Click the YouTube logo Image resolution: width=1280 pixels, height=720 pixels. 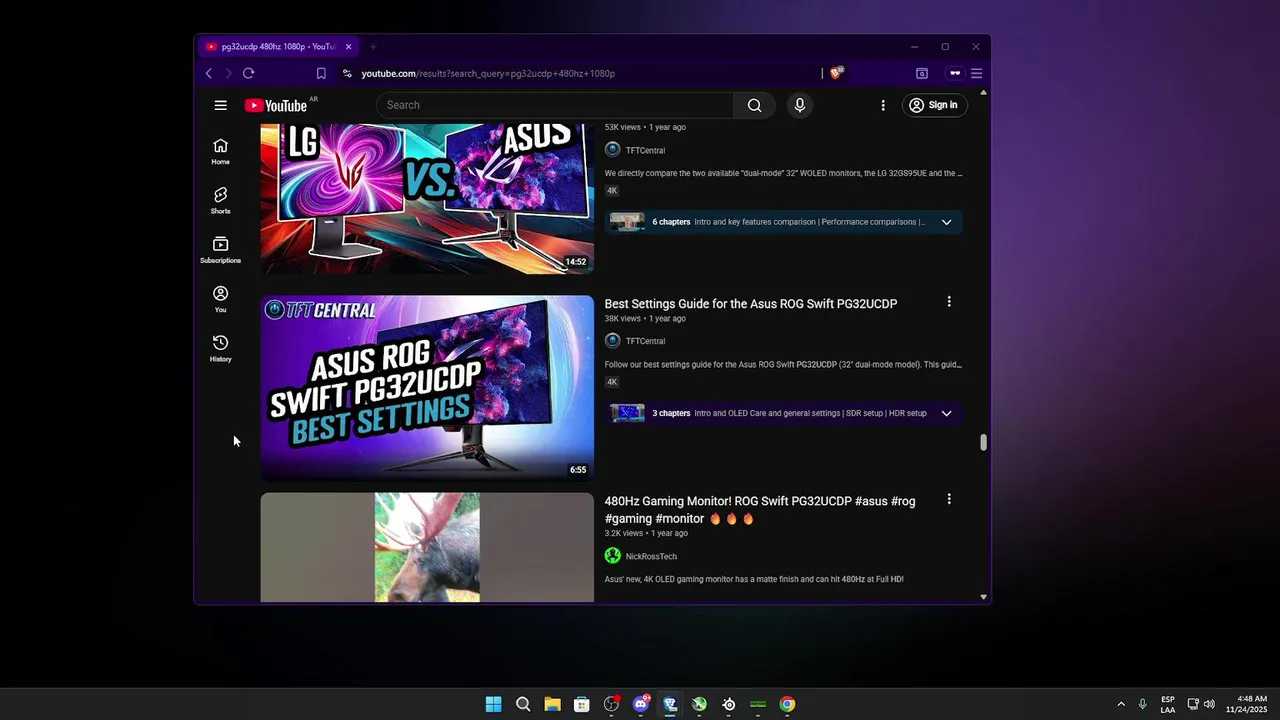[x=276, y=105]
